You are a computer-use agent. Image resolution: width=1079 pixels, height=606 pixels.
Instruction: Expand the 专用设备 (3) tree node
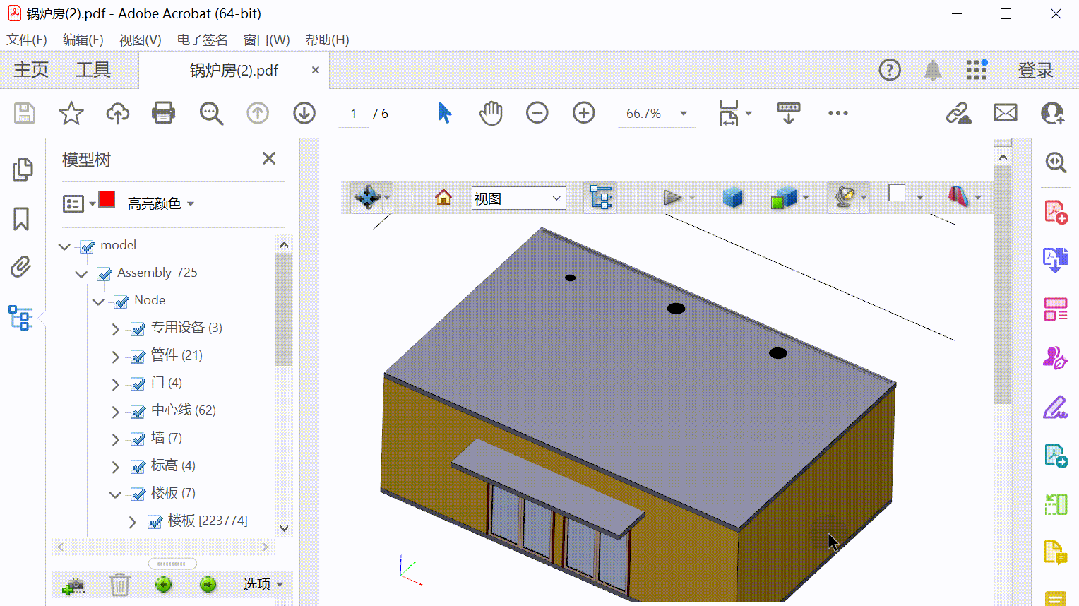point(115,328)
